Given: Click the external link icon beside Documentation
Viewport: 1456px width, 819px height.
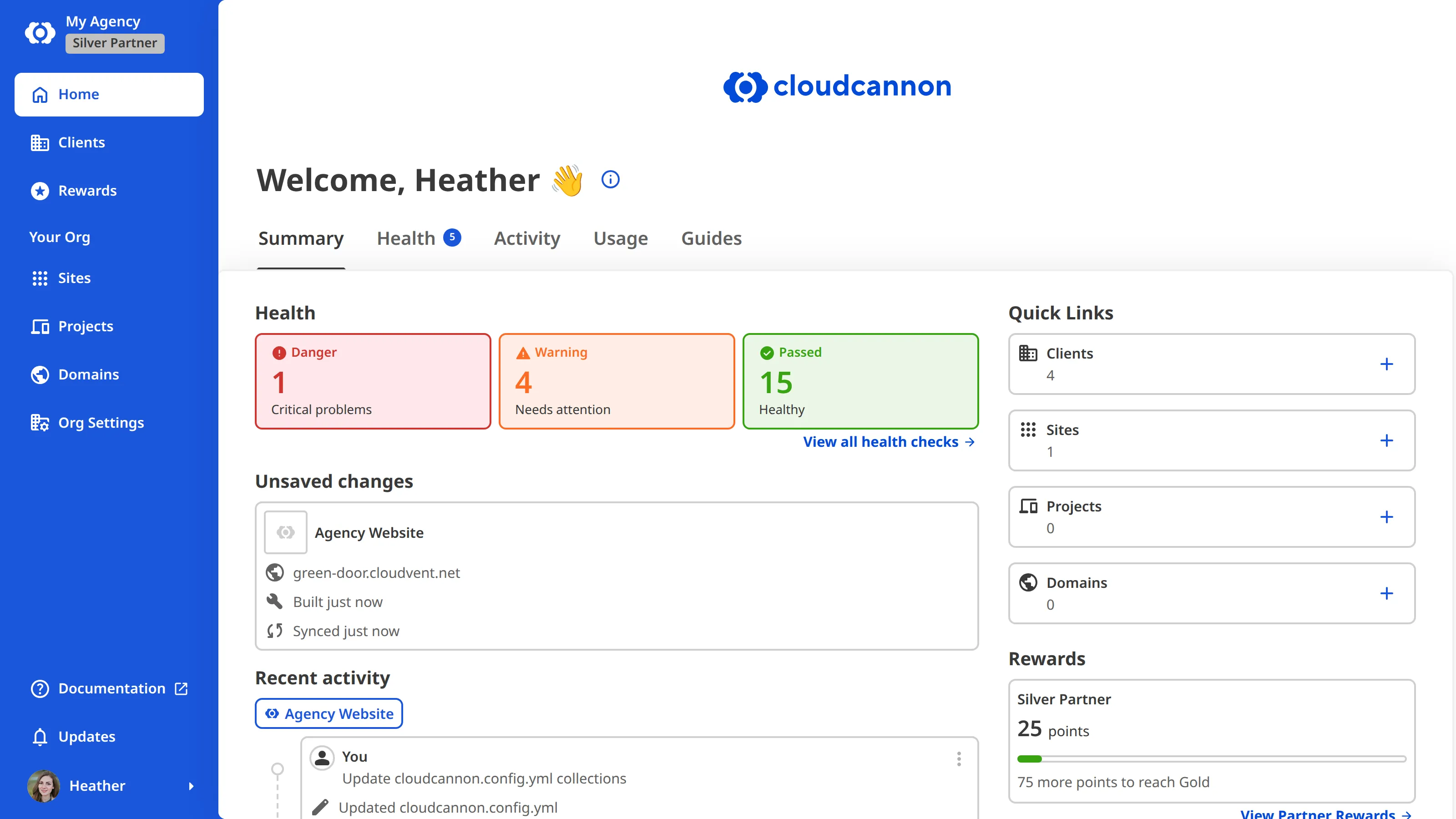Looking at the screenshot, I should [x=181, y=688].
